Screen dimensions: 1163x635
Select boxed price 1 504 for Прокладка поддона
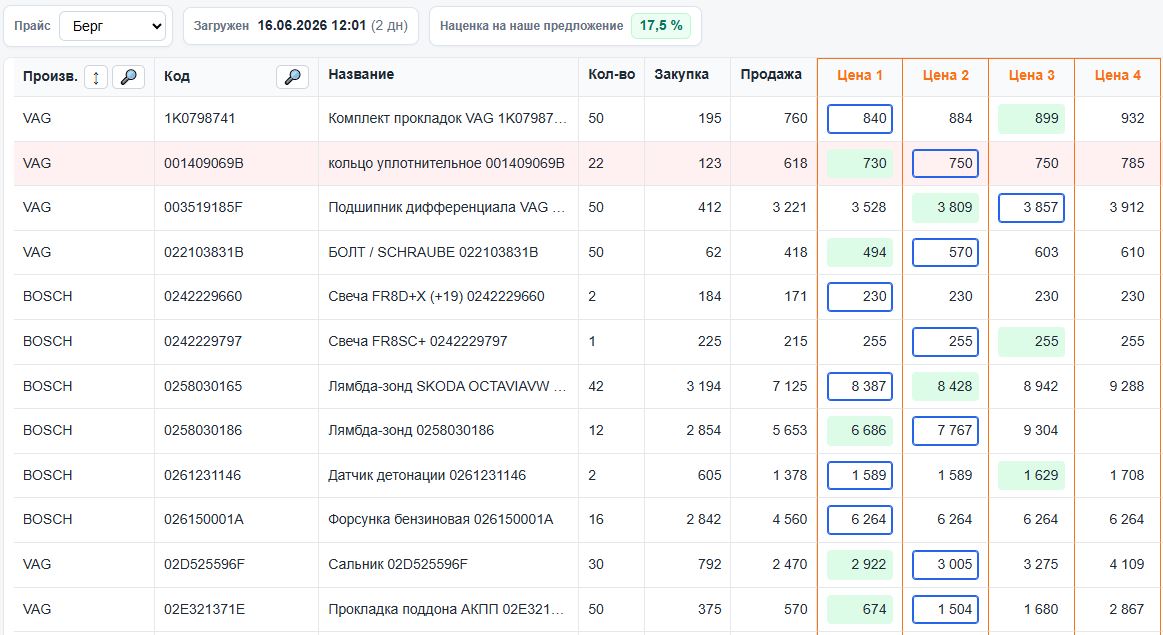coord(946,609)
